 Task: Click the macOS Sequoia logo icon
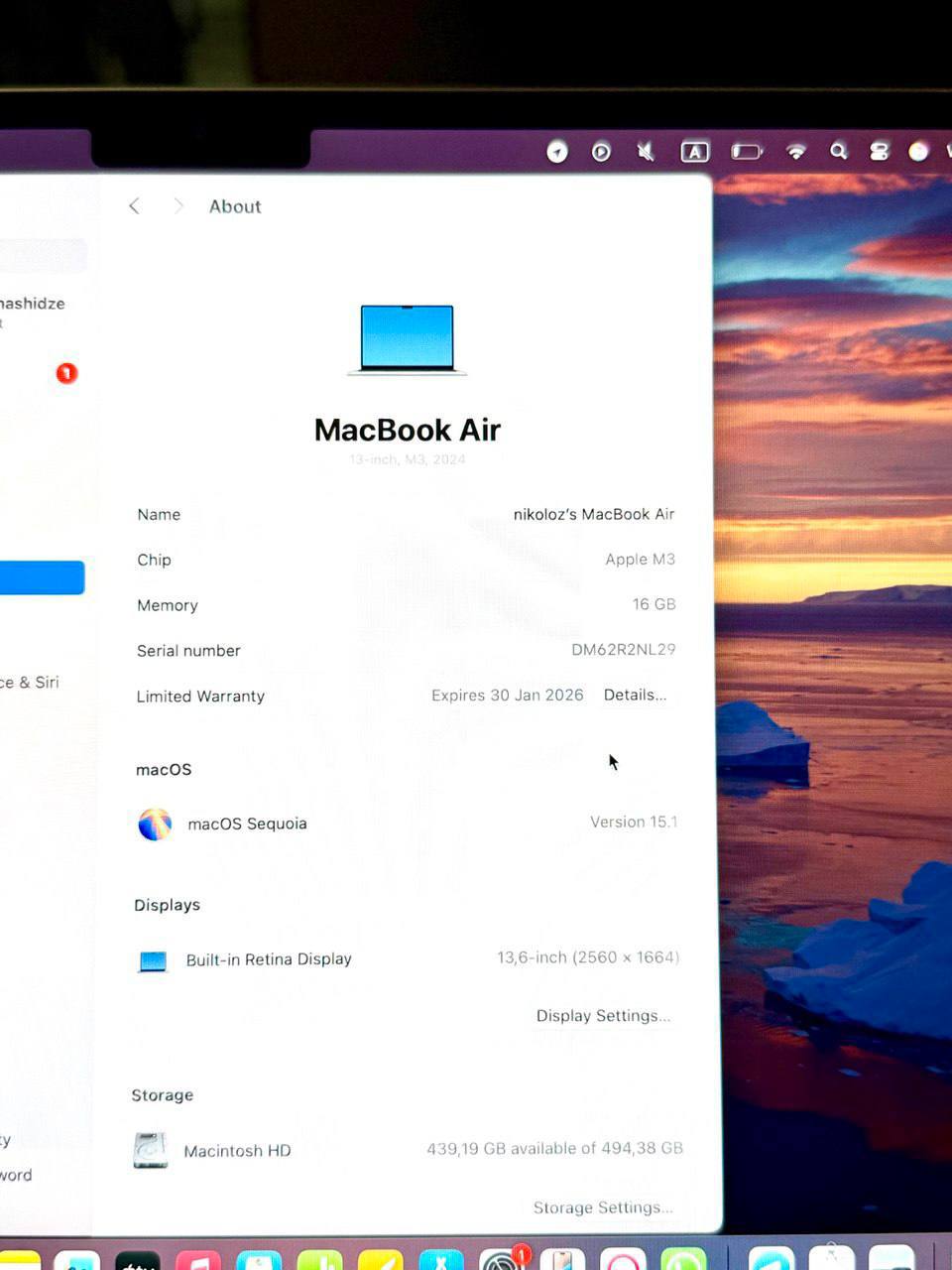click(155, 825)
